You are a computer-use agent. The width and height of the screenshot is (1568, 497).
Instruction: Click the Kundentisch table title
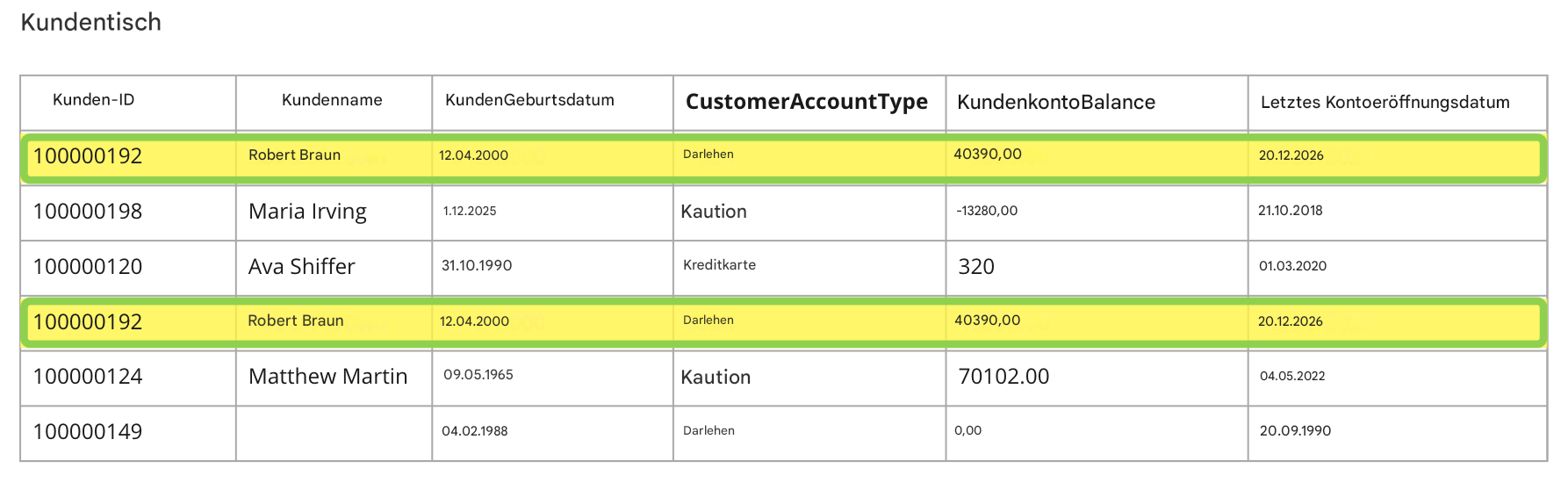coord(91,22)
